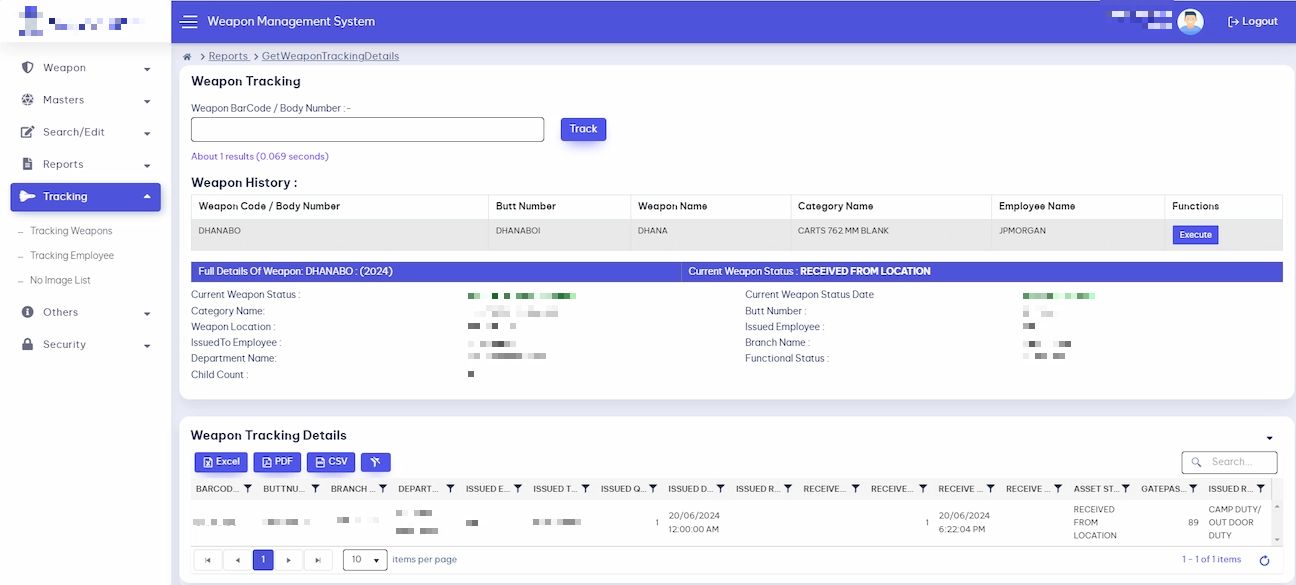Open the items per page dropdown

(x=365, y=560)
